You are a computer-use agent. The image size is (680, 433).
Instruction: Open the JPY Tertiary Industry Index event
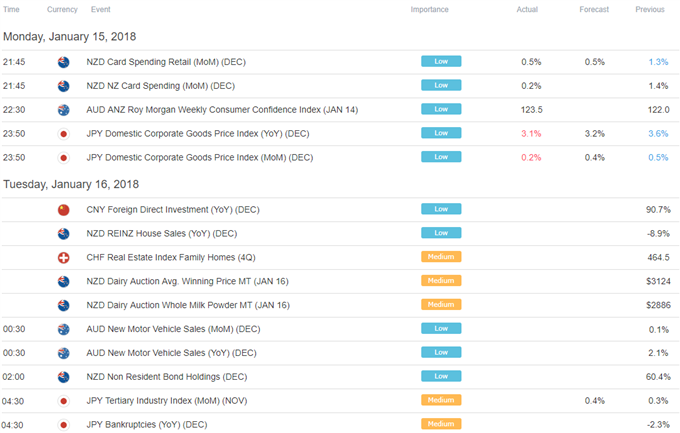[x=167, y=400]
